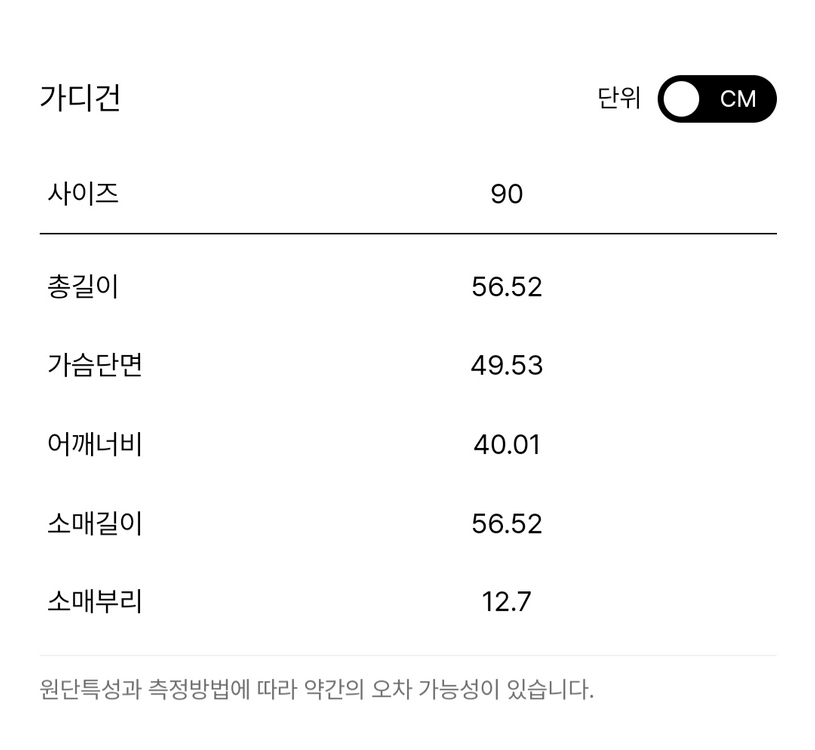815x750 pixels.
Task: Select the 어깨너비 shoulder width row
Action: tap(95, 445)
